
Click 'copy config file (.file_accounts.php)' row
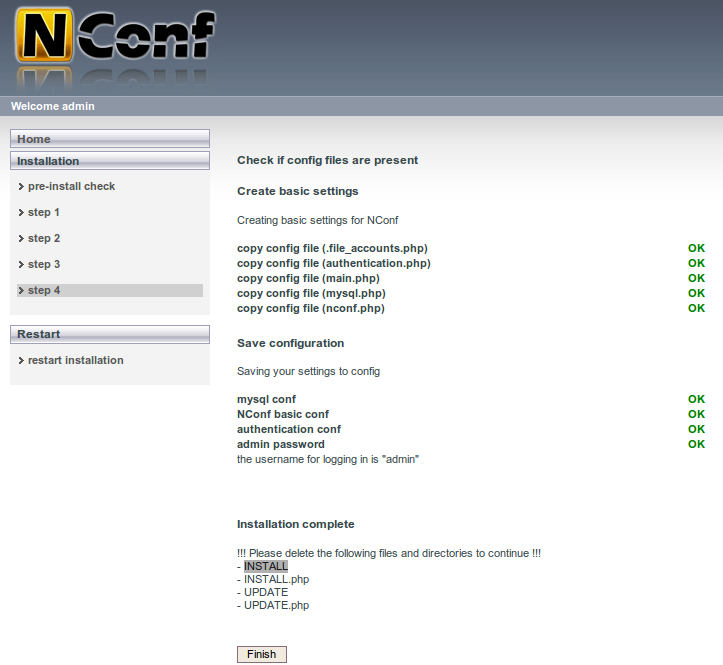coord(332,248)
